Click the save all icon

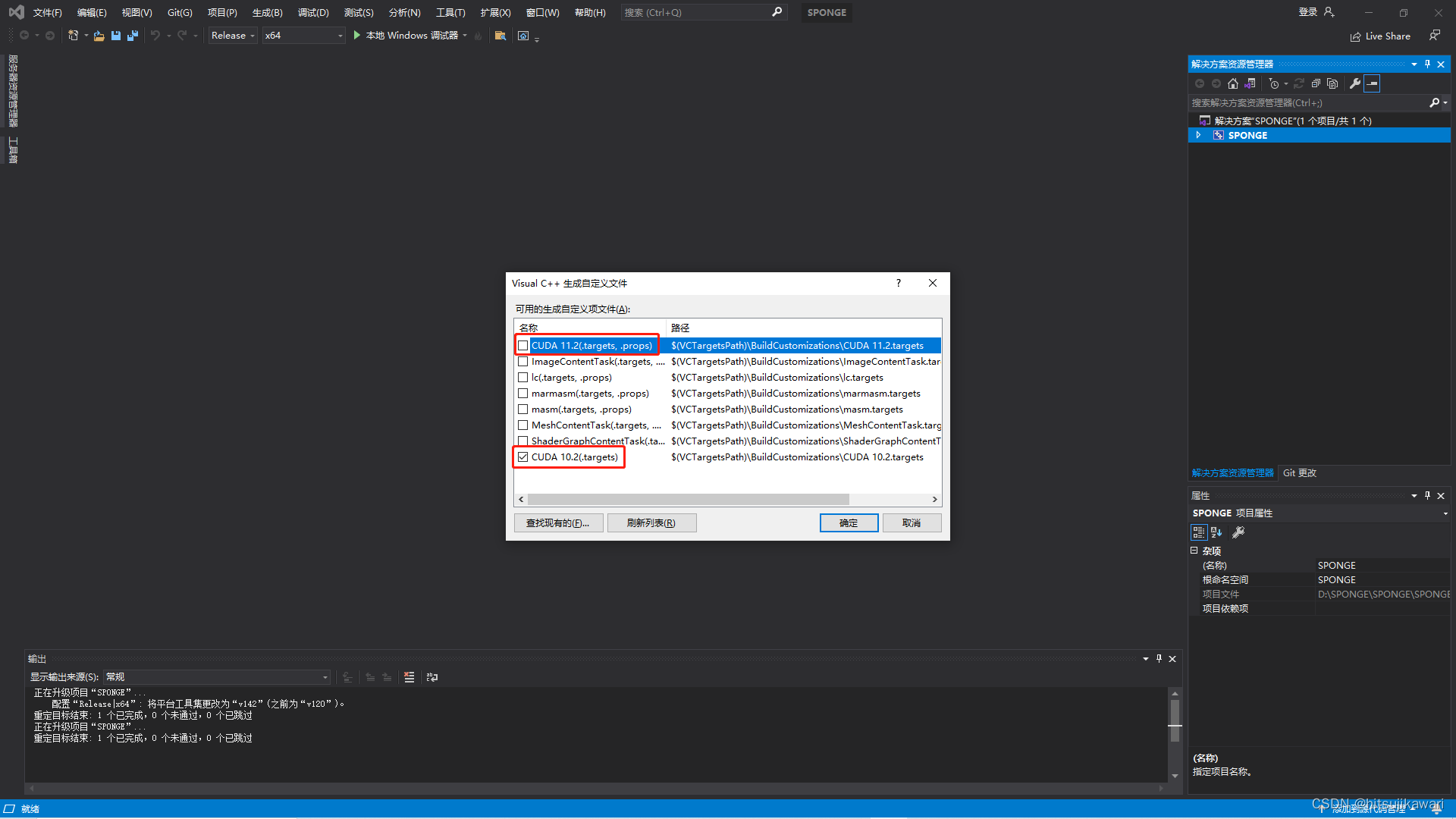[133, 36]
